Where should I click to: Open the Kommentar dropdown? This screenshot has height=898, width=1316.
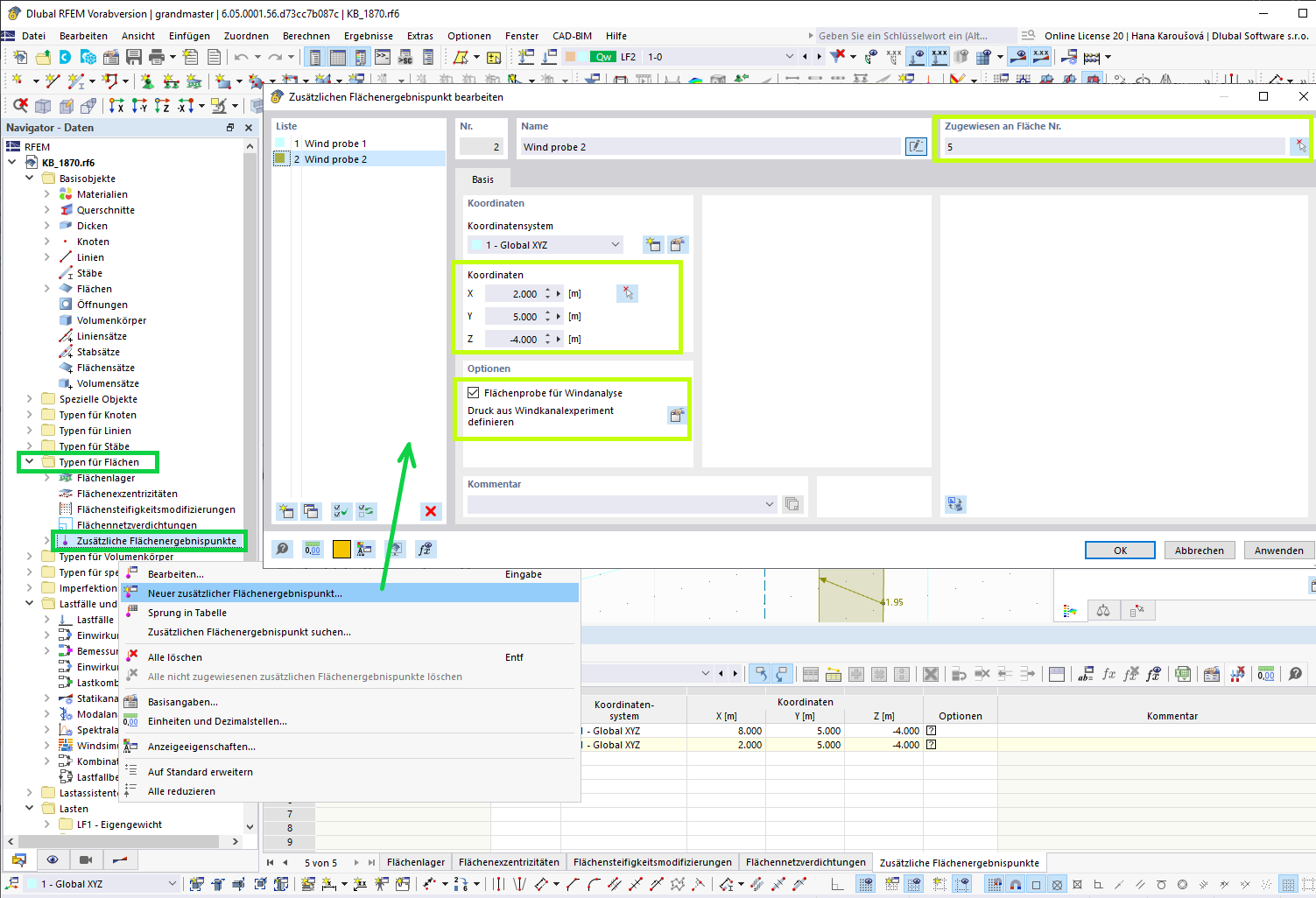(x=622, y=504)
